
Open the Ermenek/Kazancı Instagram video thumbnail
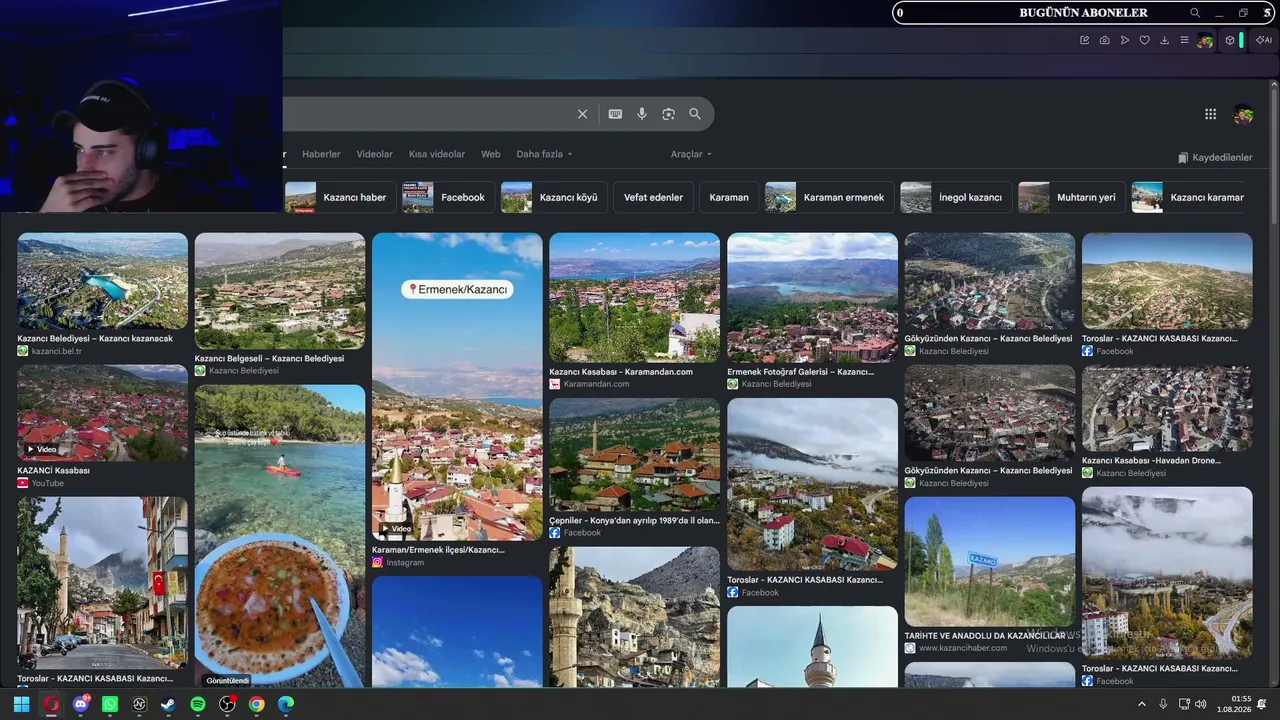point(457,387)
